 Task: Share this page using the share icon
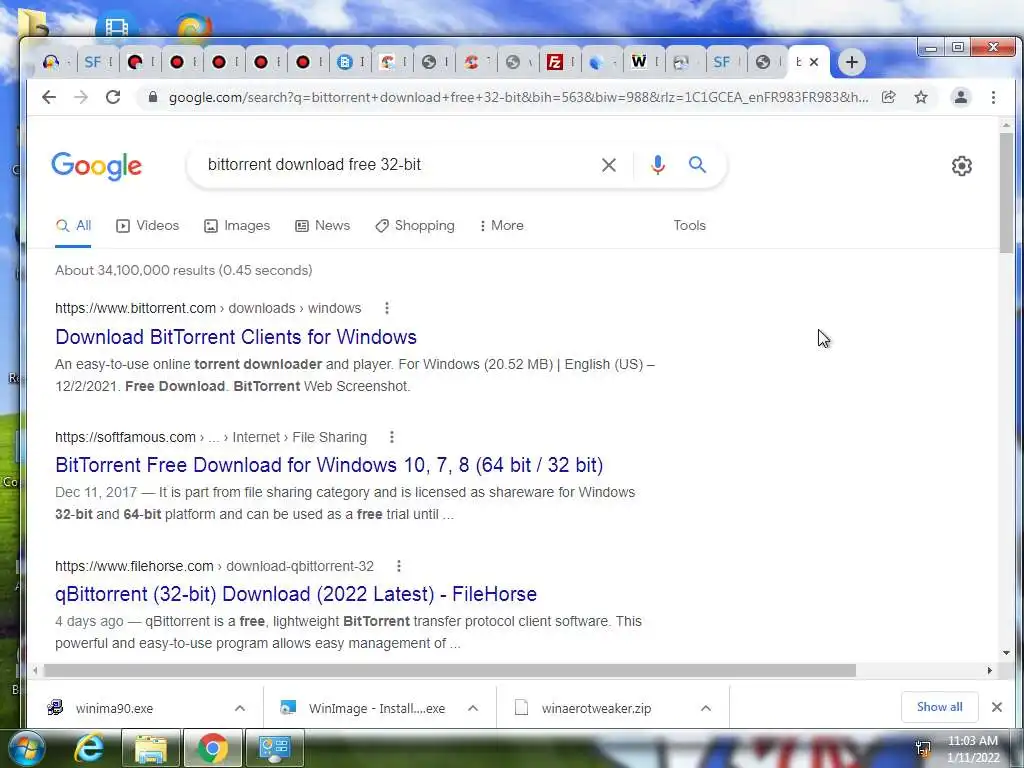pos(888,97)
